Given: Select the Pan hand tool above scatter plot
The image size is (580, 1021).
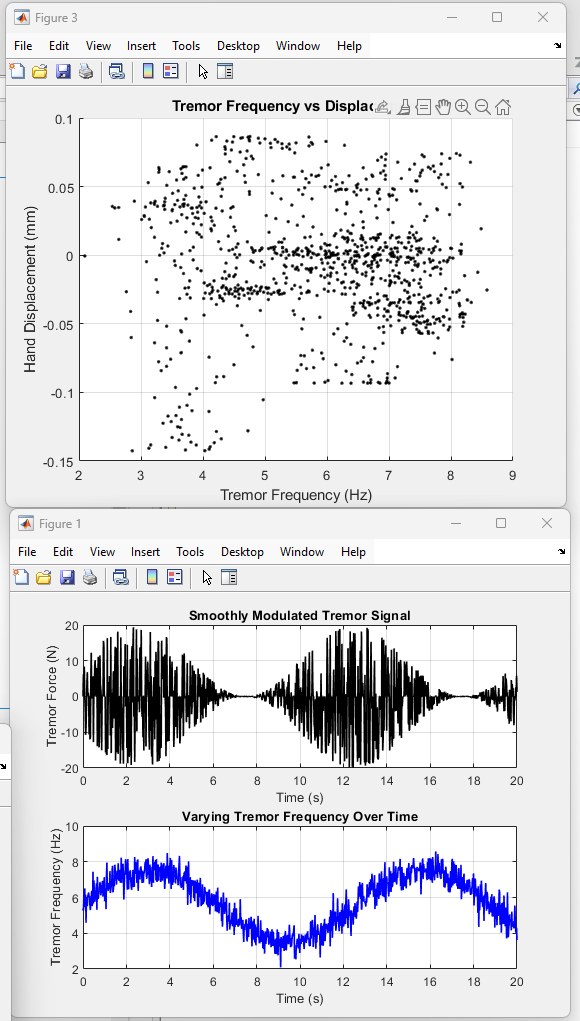Looking at the screenshot, I should [x=443, y=107].
